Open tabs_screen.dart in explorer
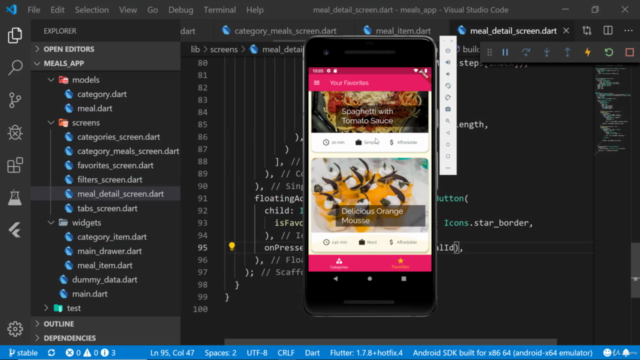The width and height of the screenshot is (640, 360). pos(107,208)
